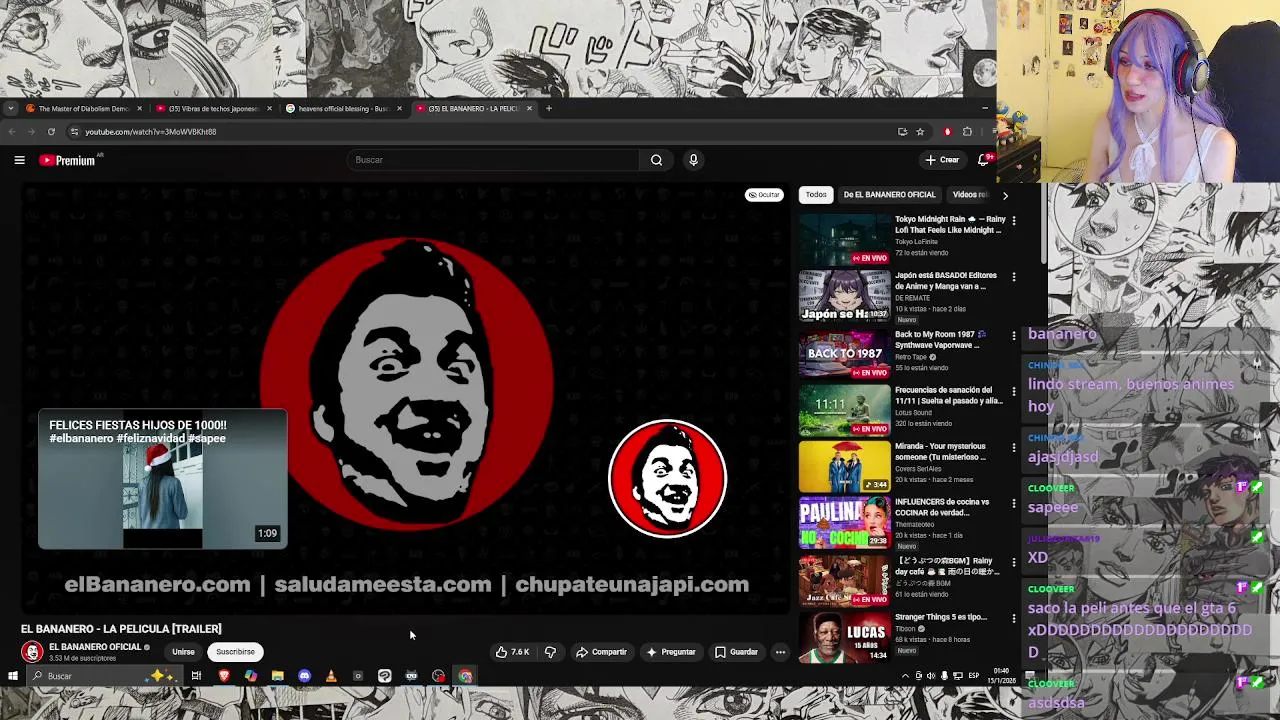This screenshot has height=720, width=1280.
Task: Open Japón está BASADO video title
Action: pyautogui.click(x=946, y=281)
